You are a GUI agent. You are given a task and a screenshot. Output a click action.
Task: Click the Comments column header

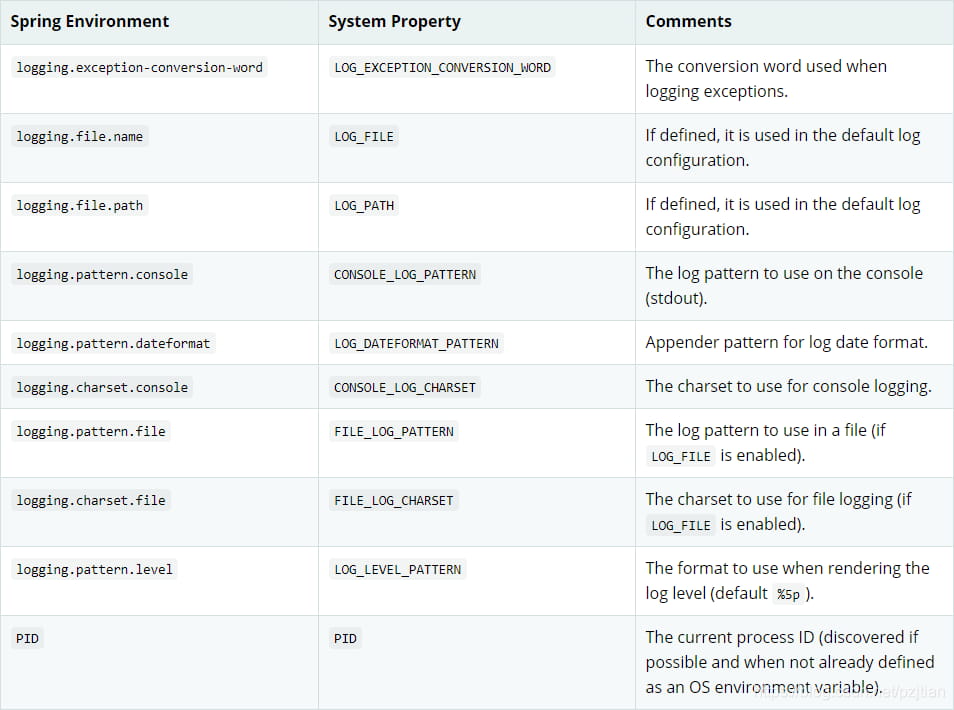(x=688, y=21)
